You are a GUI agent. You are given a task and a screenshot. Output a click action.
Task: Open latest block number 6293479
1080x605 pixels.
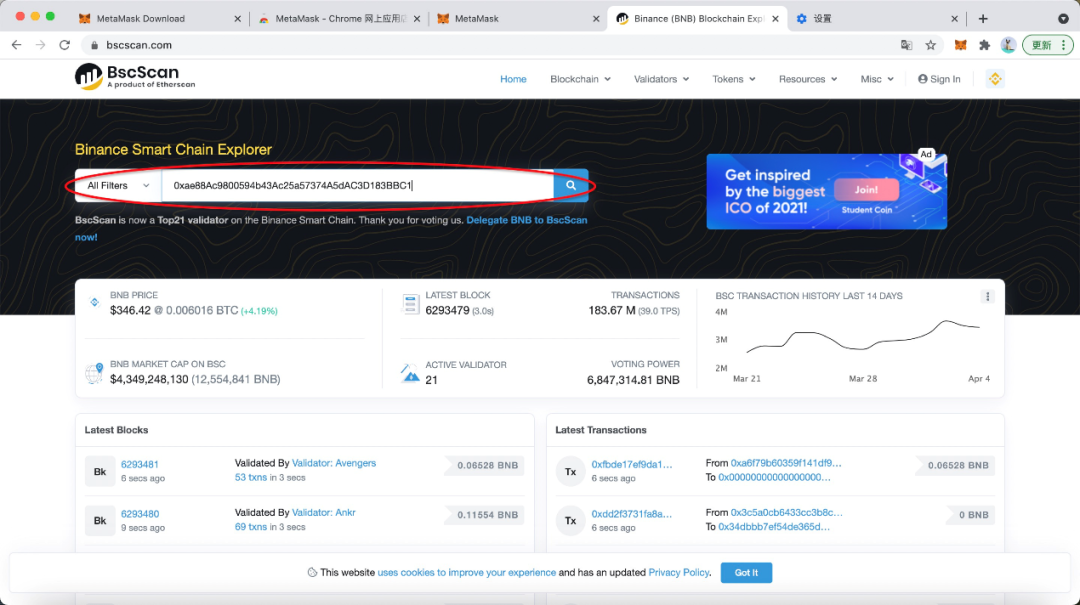pyautogui.click(x=448, y=311)
